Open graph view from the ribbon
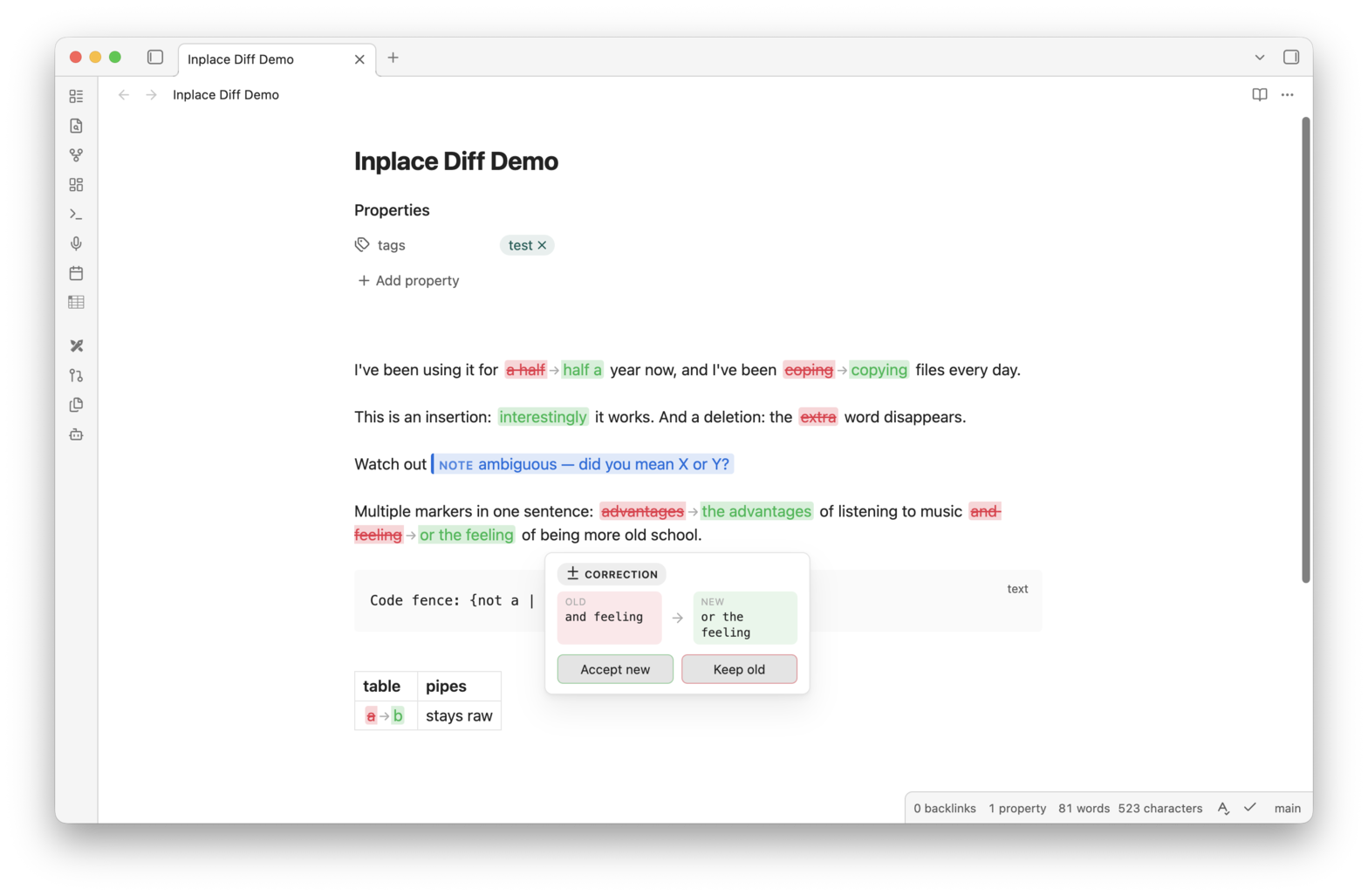The image size is (1368, 896). 76,155
